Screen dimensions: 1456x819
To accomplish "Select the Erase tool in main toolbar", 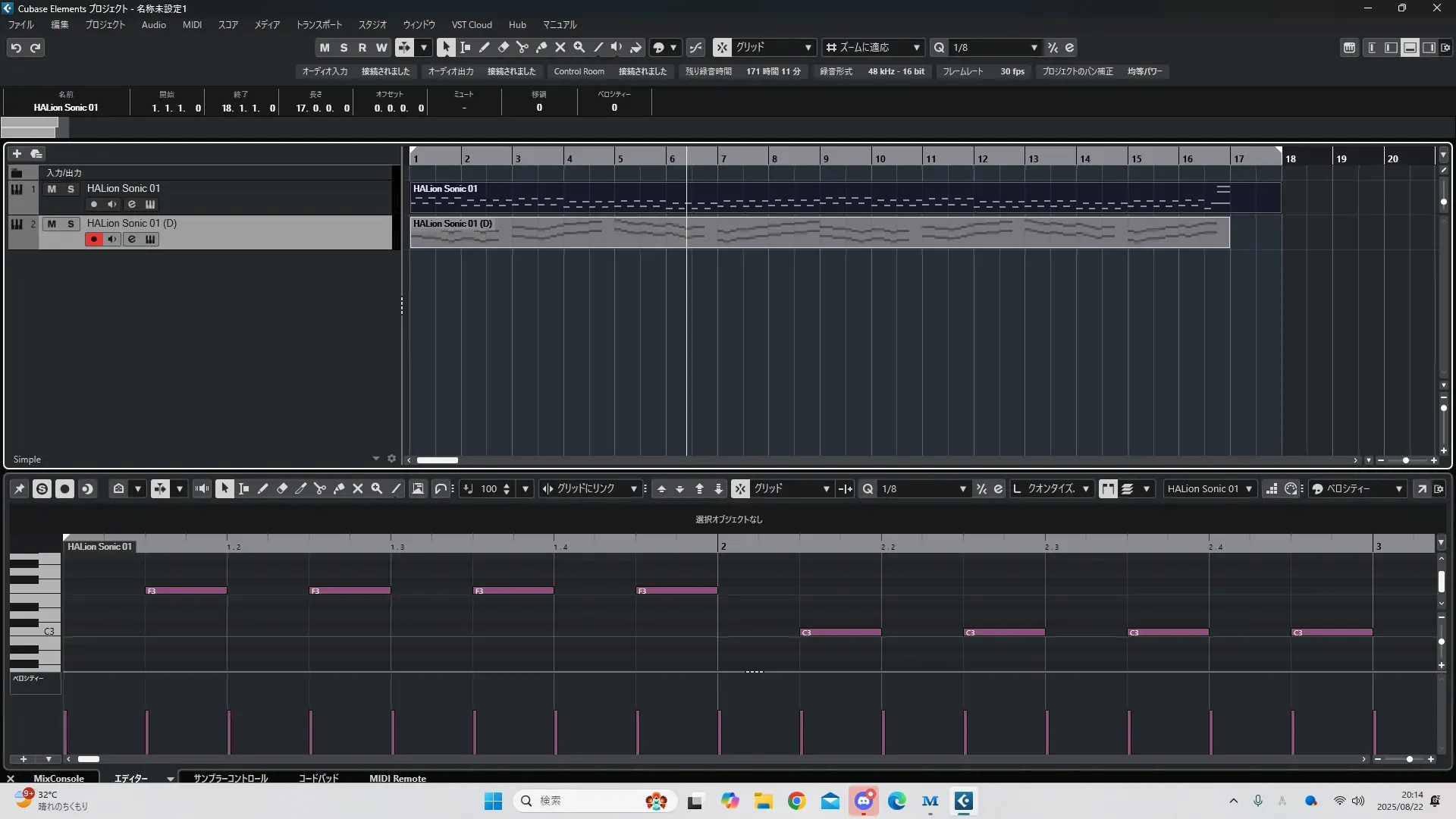I will (503, 47).
